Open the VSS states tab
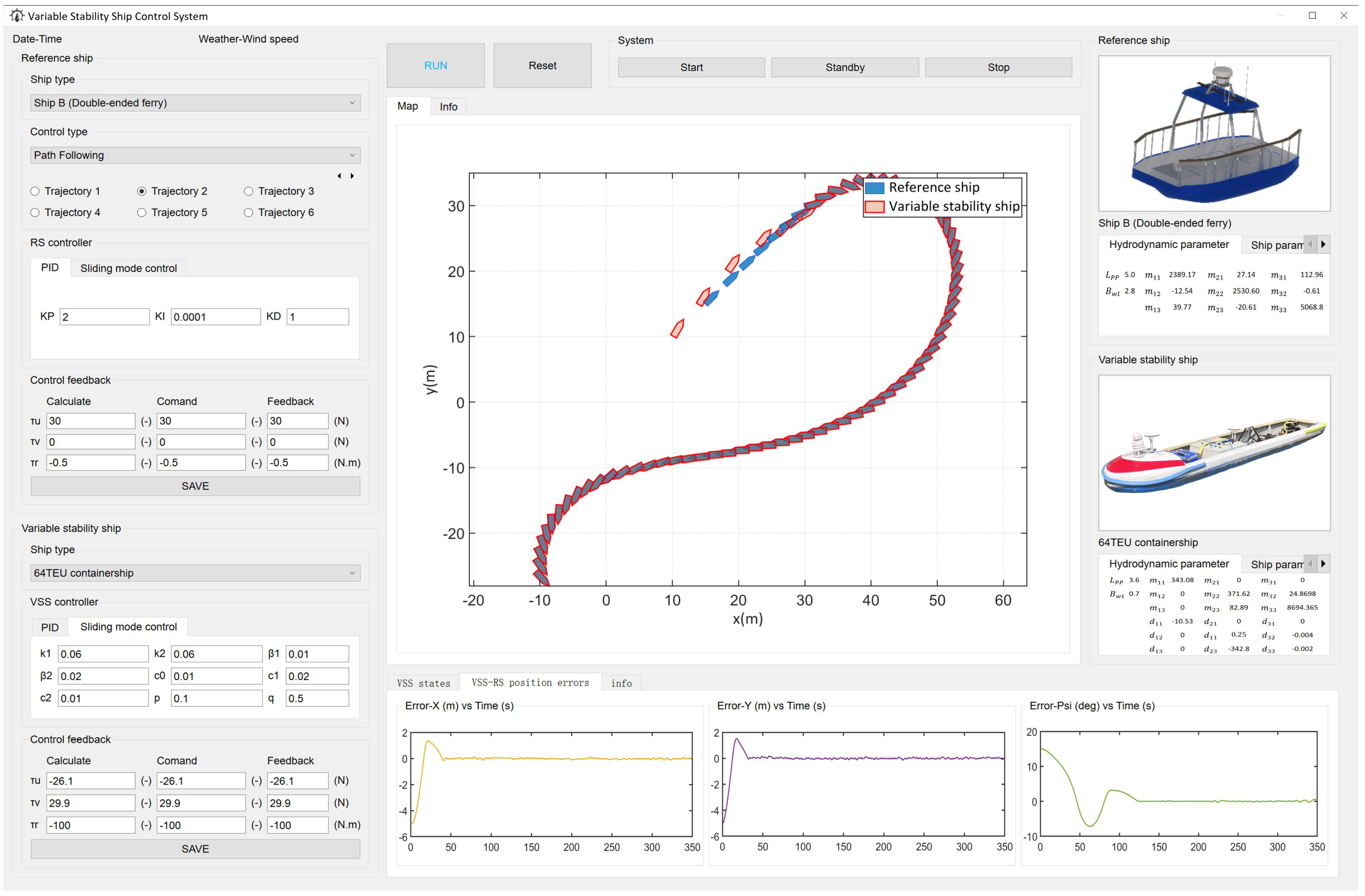The width and height of the screenshot is (1365, 896). [x=423, y=683]
